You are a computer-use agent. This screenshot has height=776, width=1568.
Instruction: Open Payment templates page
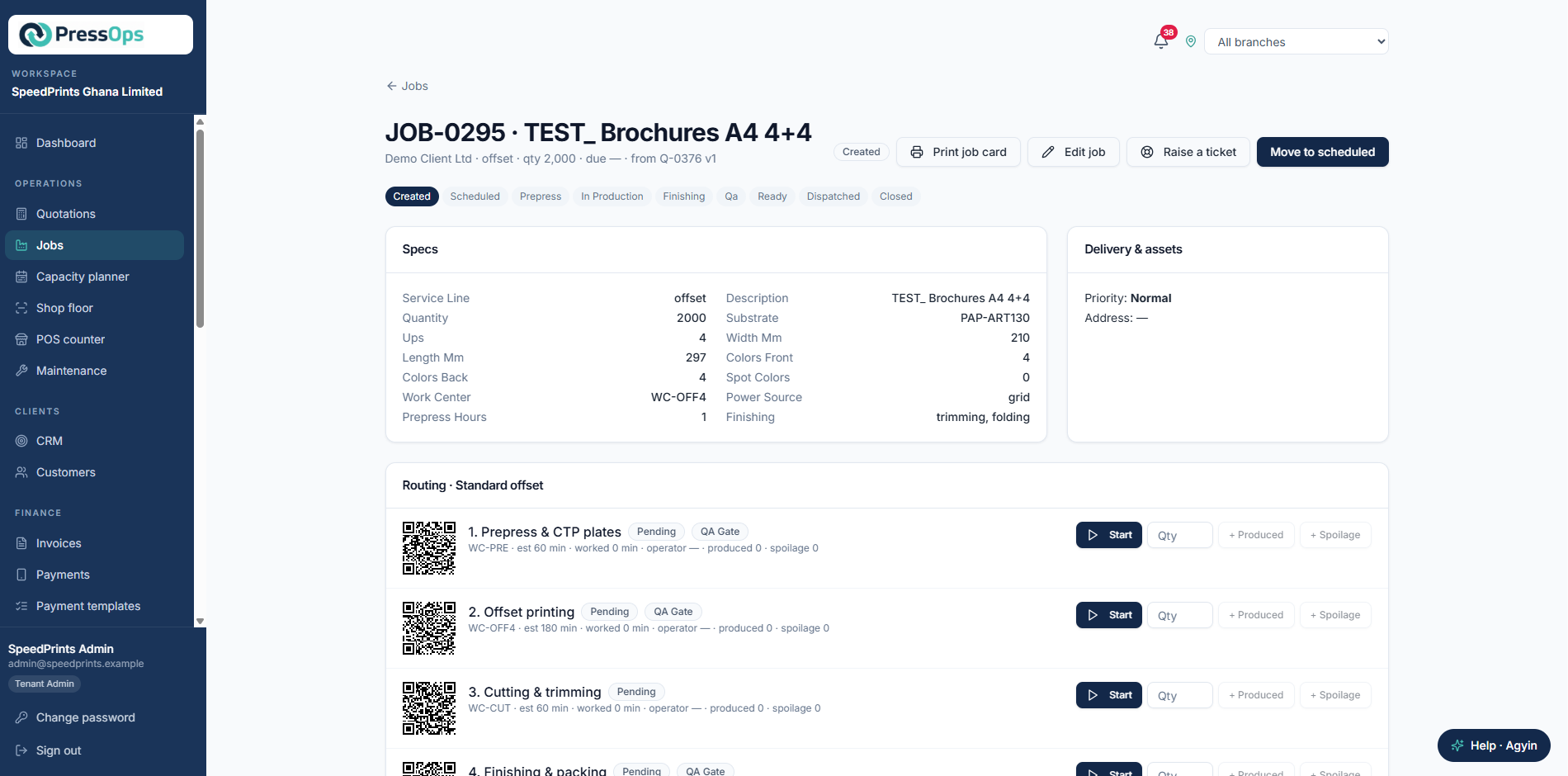click(x=94, y=606)
